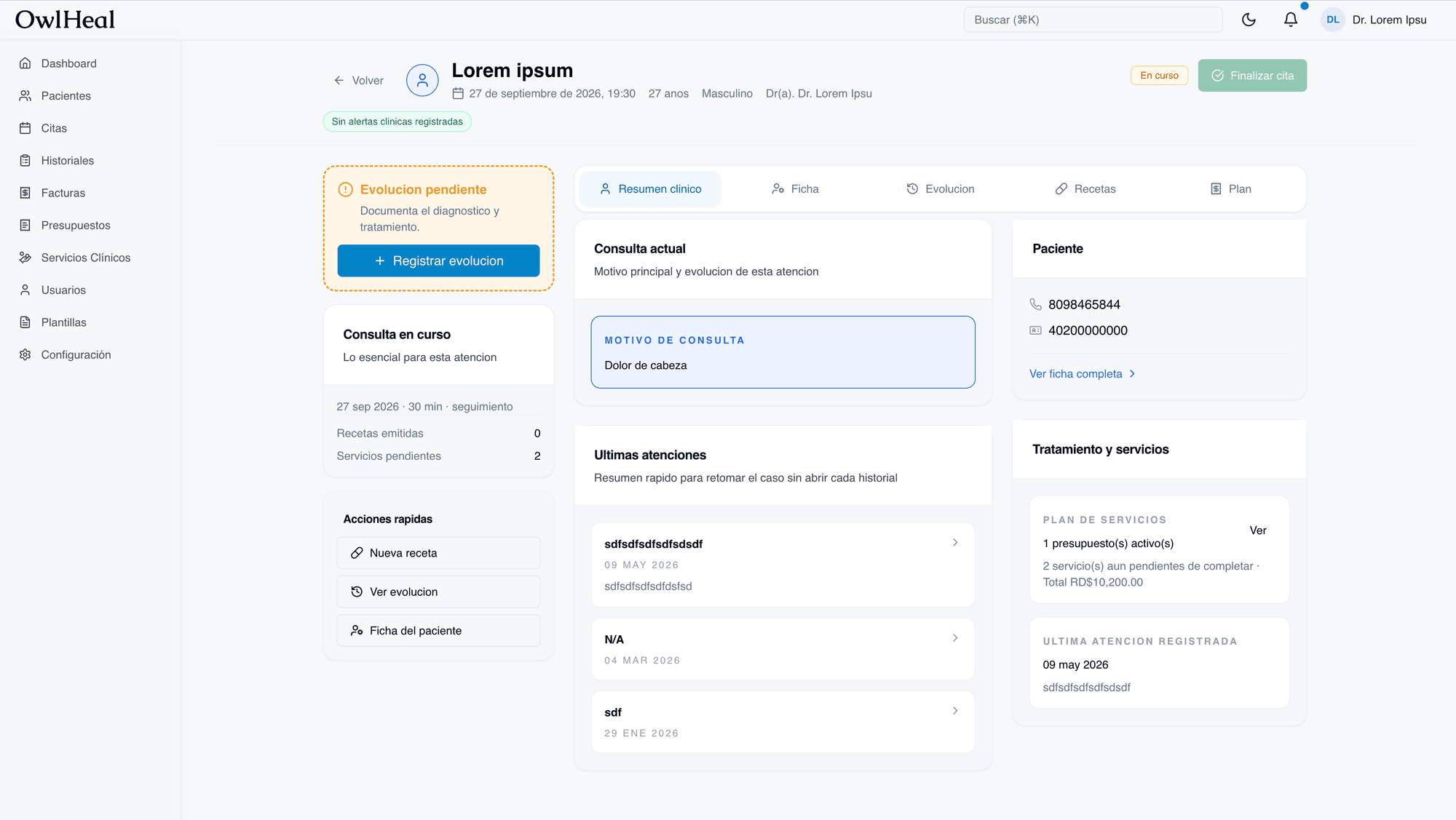Switch to Resumen clinico tab

(651, 189)
